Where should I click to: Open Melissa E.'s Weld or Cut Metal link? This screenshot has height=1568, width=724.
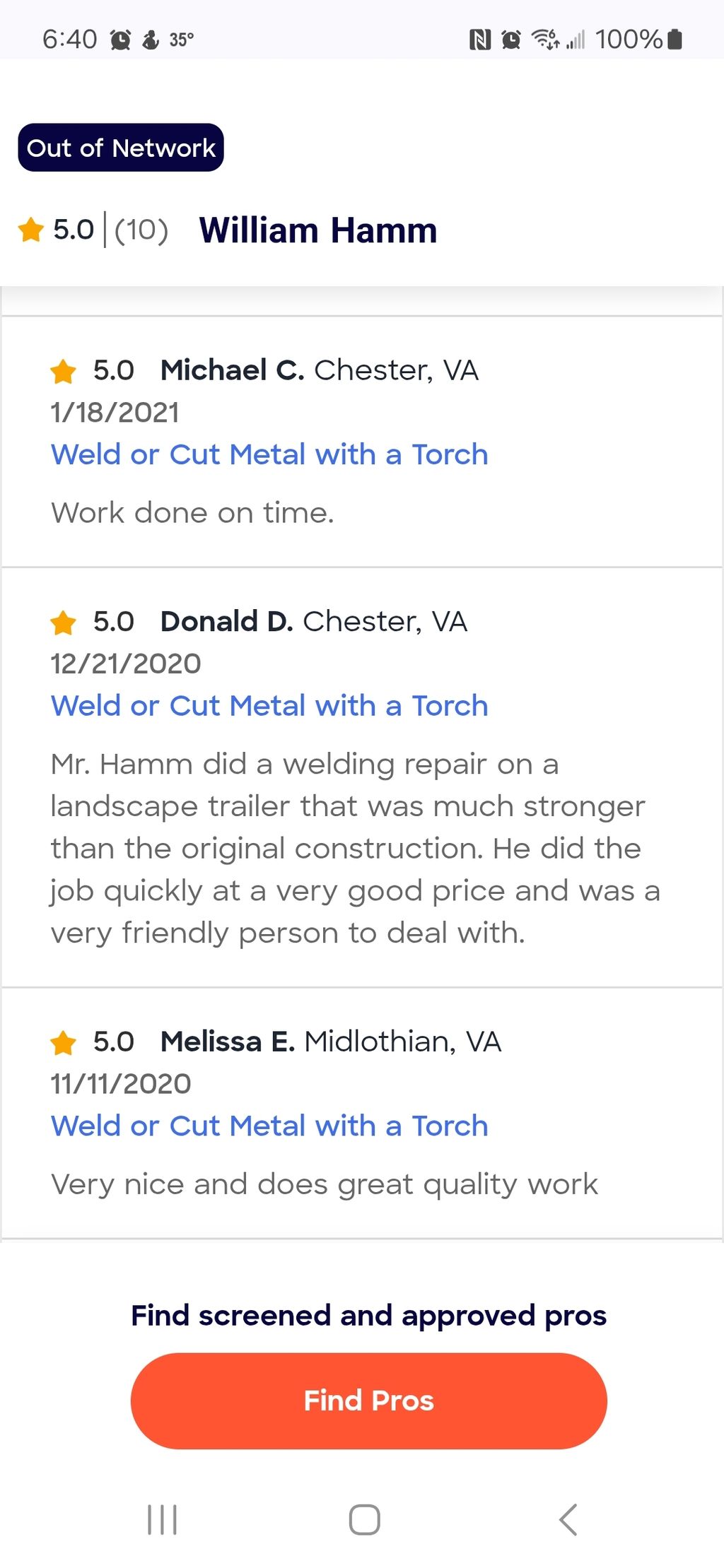point(269,1126)
